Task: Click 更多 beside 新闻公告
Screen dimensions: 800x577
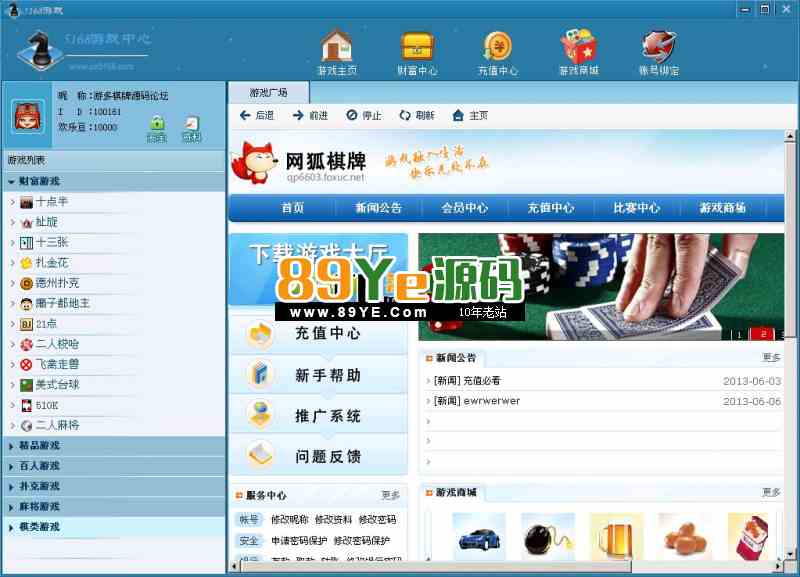Action: tap(771, 358)
